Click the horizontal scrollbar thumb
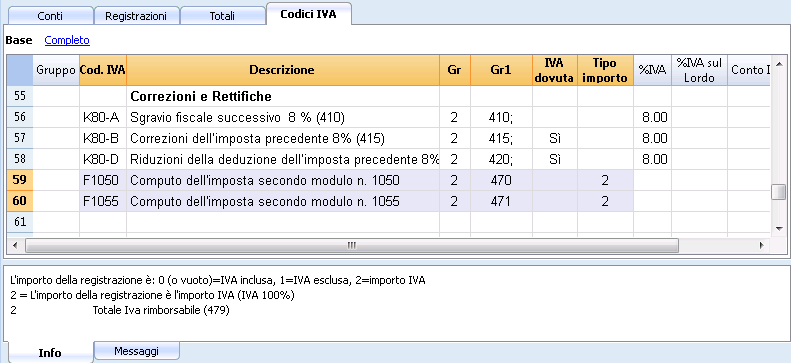Image resolution: width=791 pixels, height=363 pixels. (352, 246)
